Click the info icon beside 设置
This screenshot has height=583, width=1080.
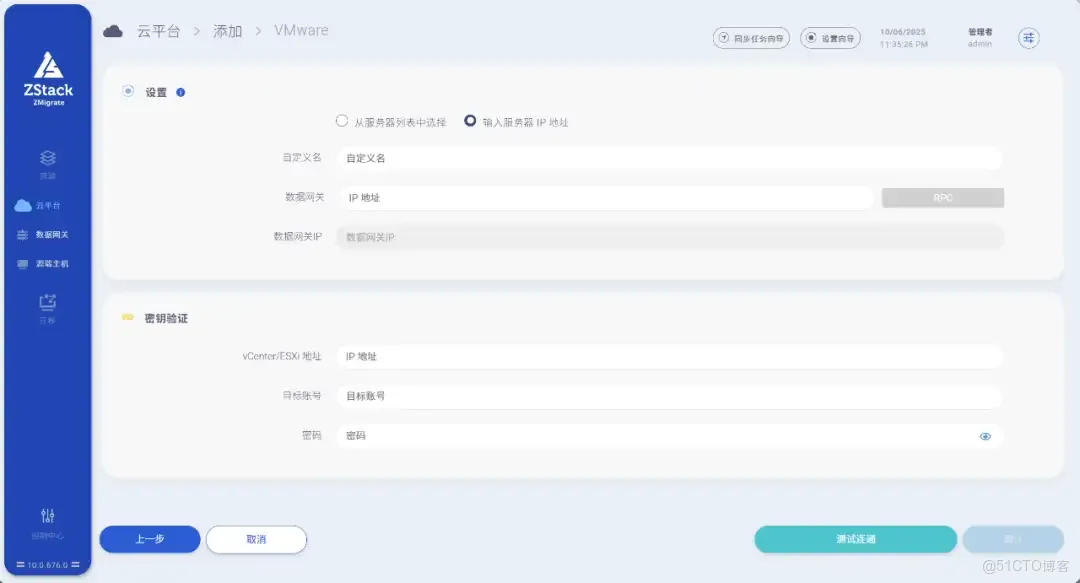[179, 91]
